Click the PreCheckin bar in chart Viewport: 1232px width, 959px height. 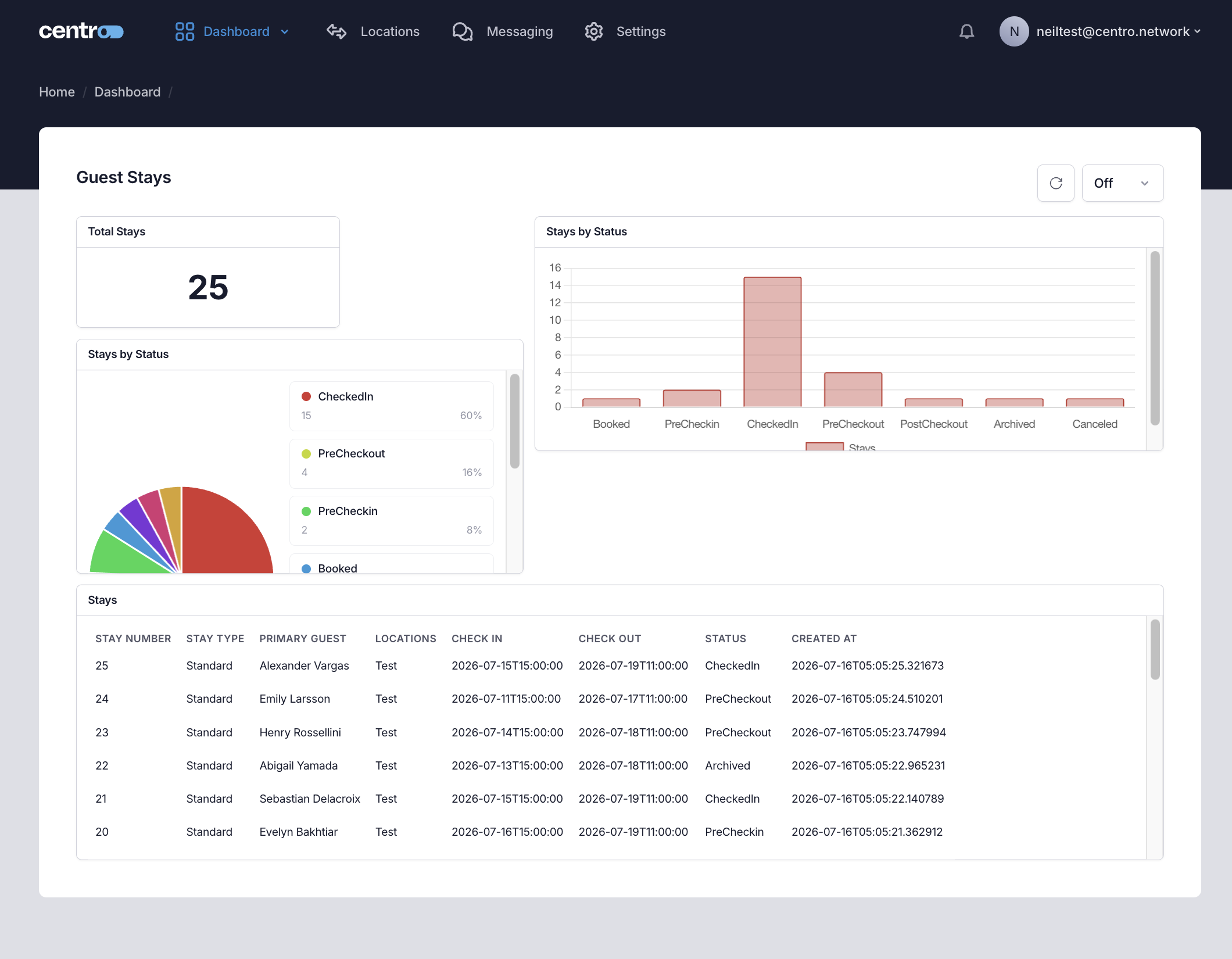click(x=692, y=398)
